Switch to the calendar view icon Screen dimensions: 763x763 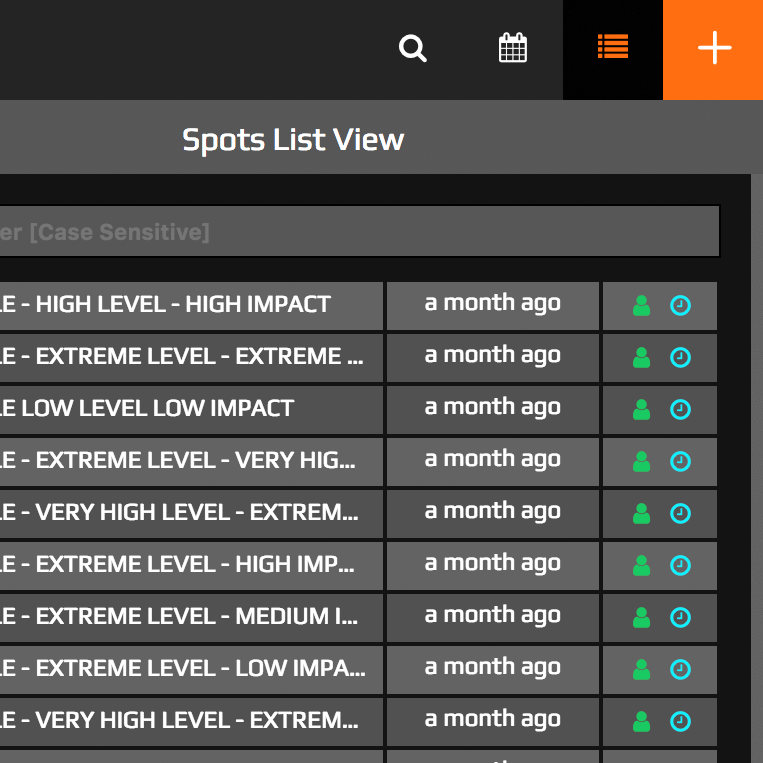point(513,48)
